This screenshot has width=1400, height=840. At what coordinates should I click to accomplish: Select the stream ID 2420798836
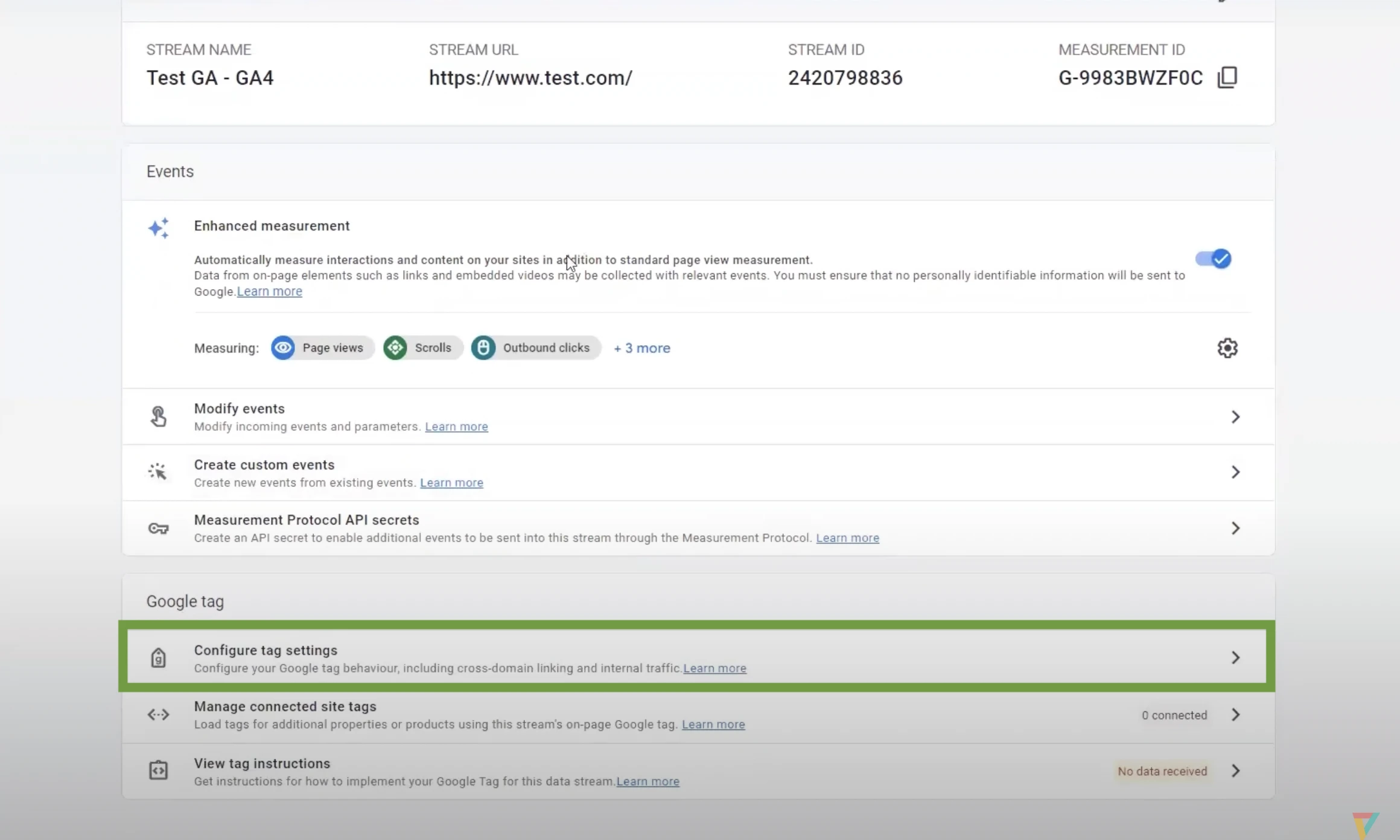point(845,78)
